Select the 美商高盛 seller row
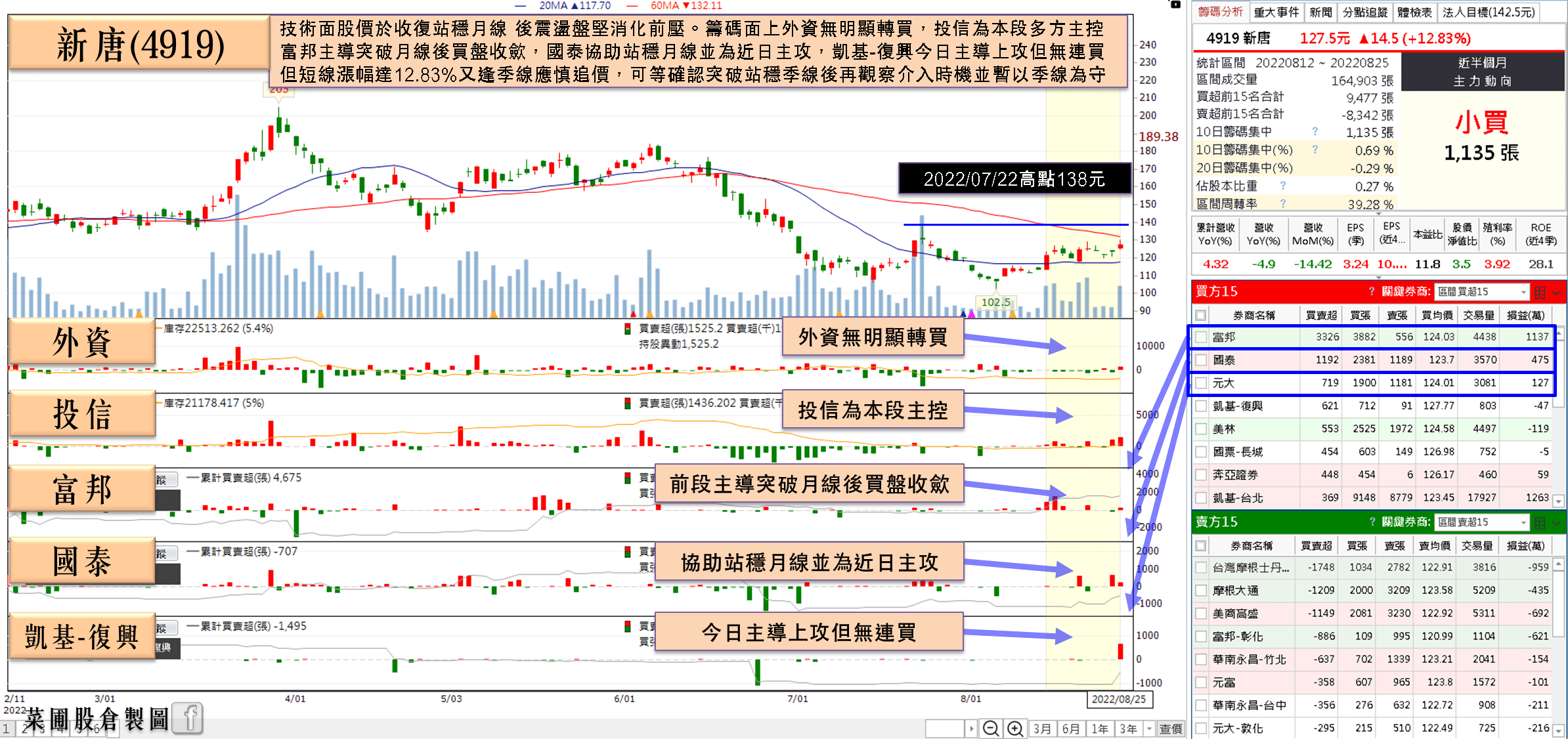This screenshot has height=754, width=1568. [1372, 613]
